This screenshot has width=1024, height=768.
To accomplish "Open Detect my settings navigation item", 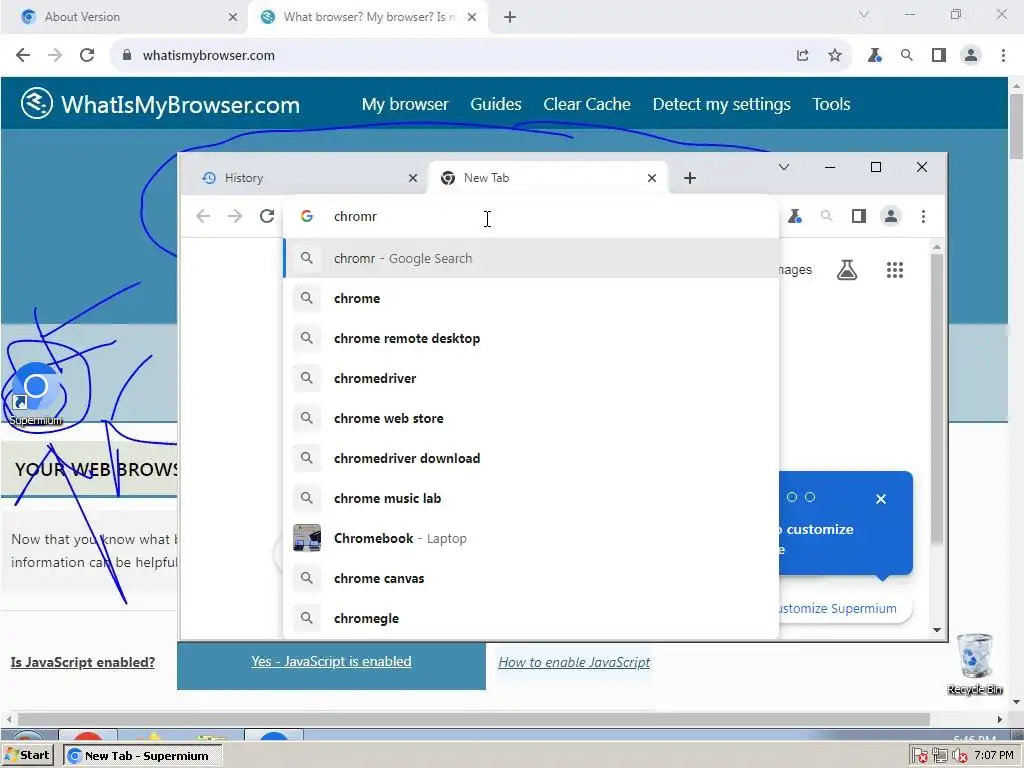I will click(x=721, y=104).
